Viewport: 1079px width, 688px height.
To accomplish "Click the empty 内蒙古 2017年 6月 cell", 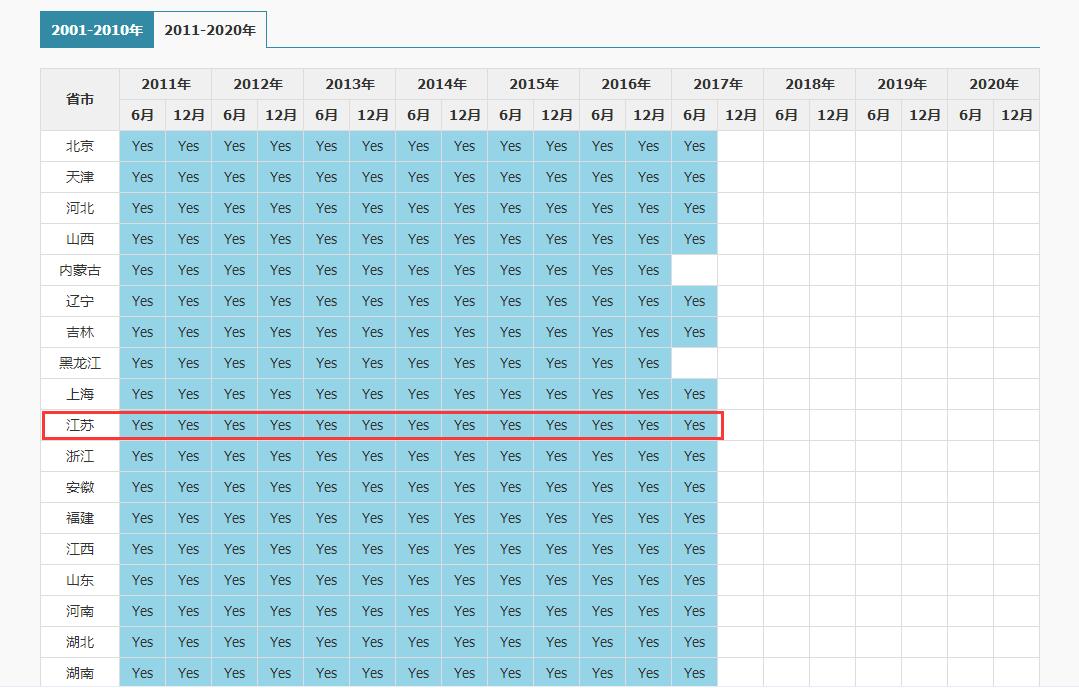I will pos(695,270).
